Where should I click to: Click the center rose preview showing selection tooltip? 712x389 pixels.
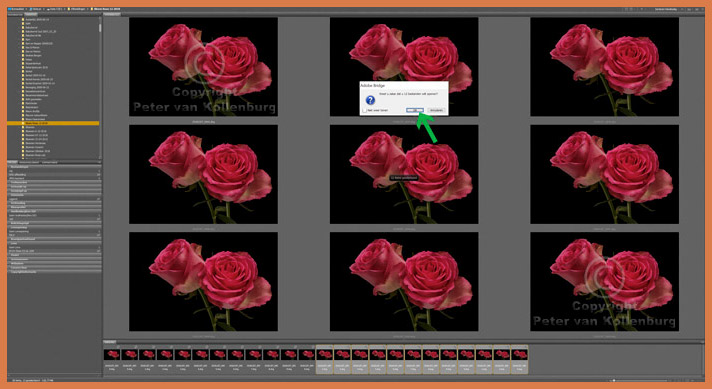click(404, 174)
